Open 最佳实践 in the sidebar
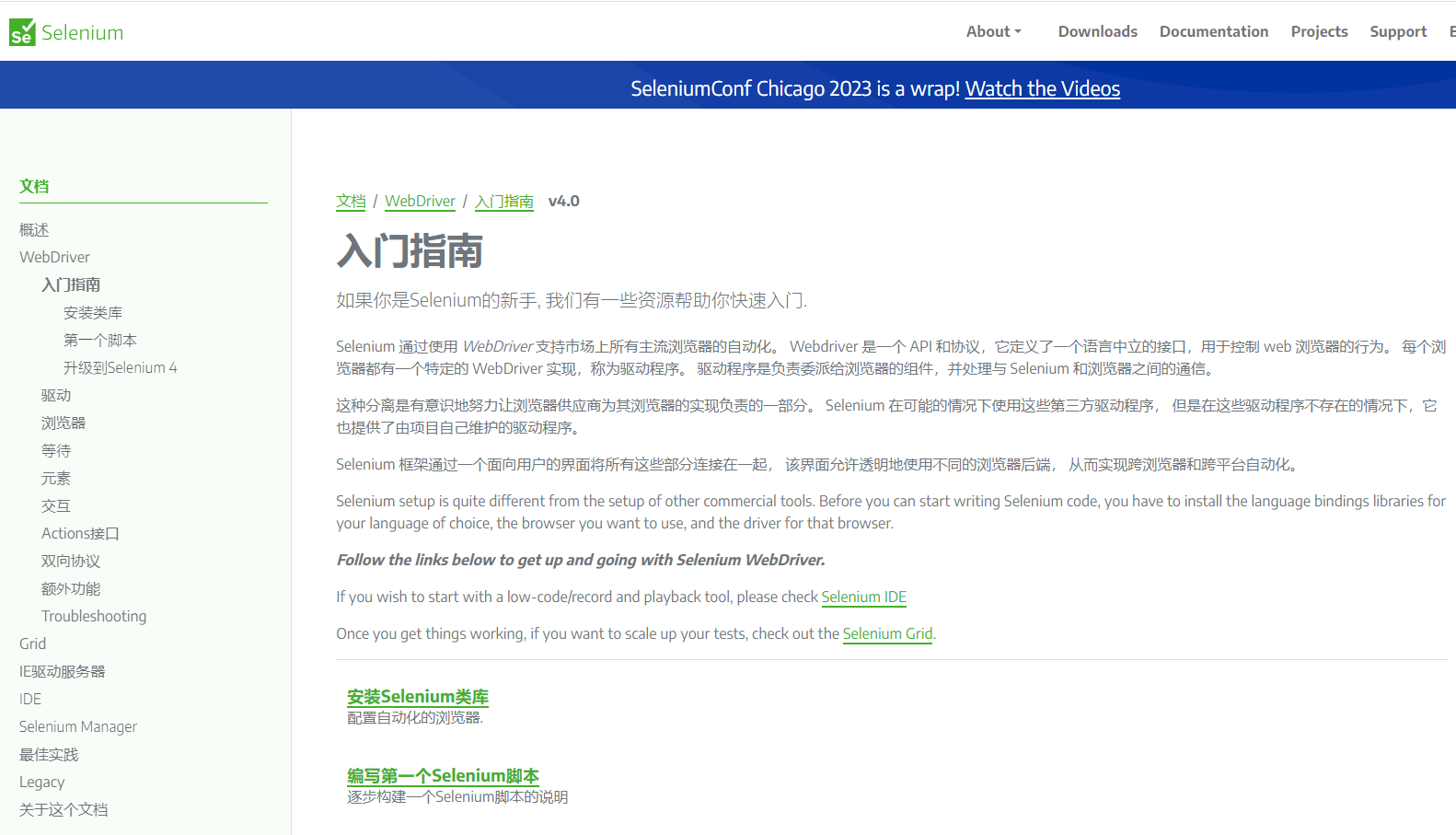 pos(49,754)
